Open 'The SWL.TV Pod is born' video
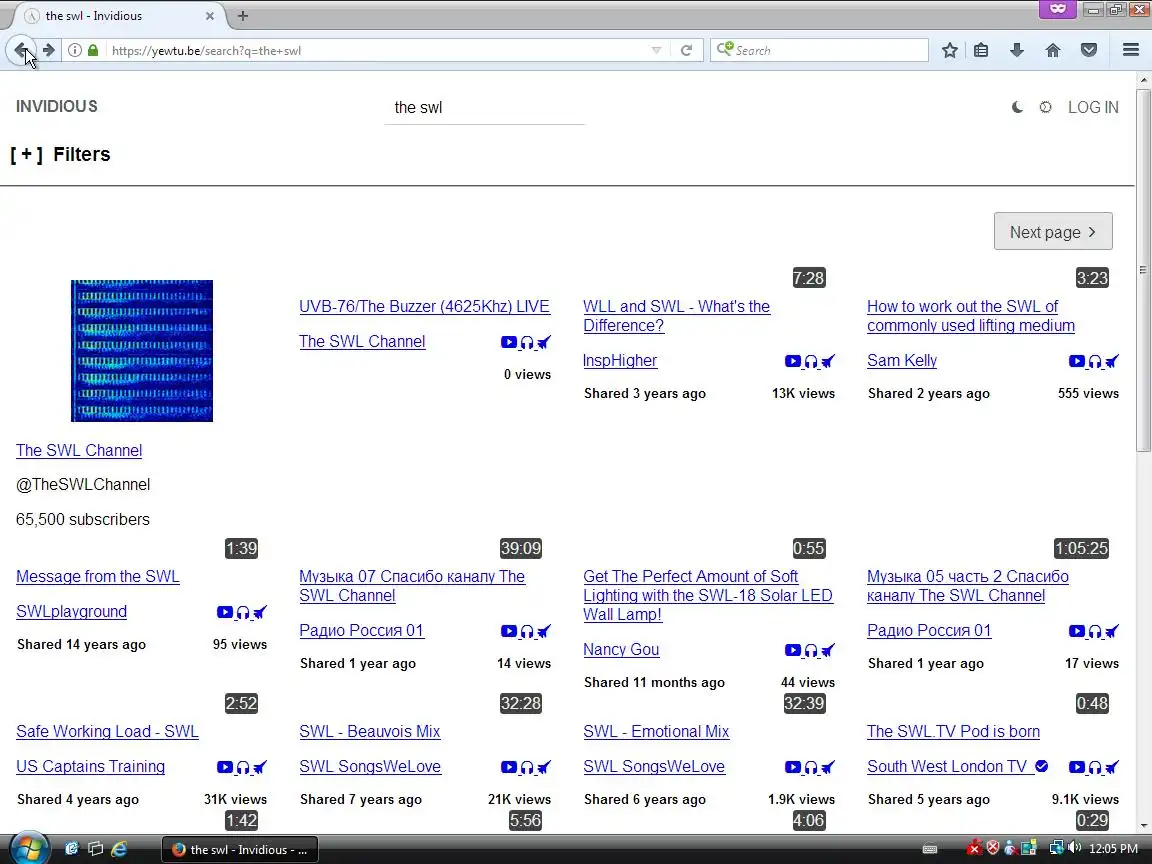This screenshot has height=864, width=1152. [953, 732]
